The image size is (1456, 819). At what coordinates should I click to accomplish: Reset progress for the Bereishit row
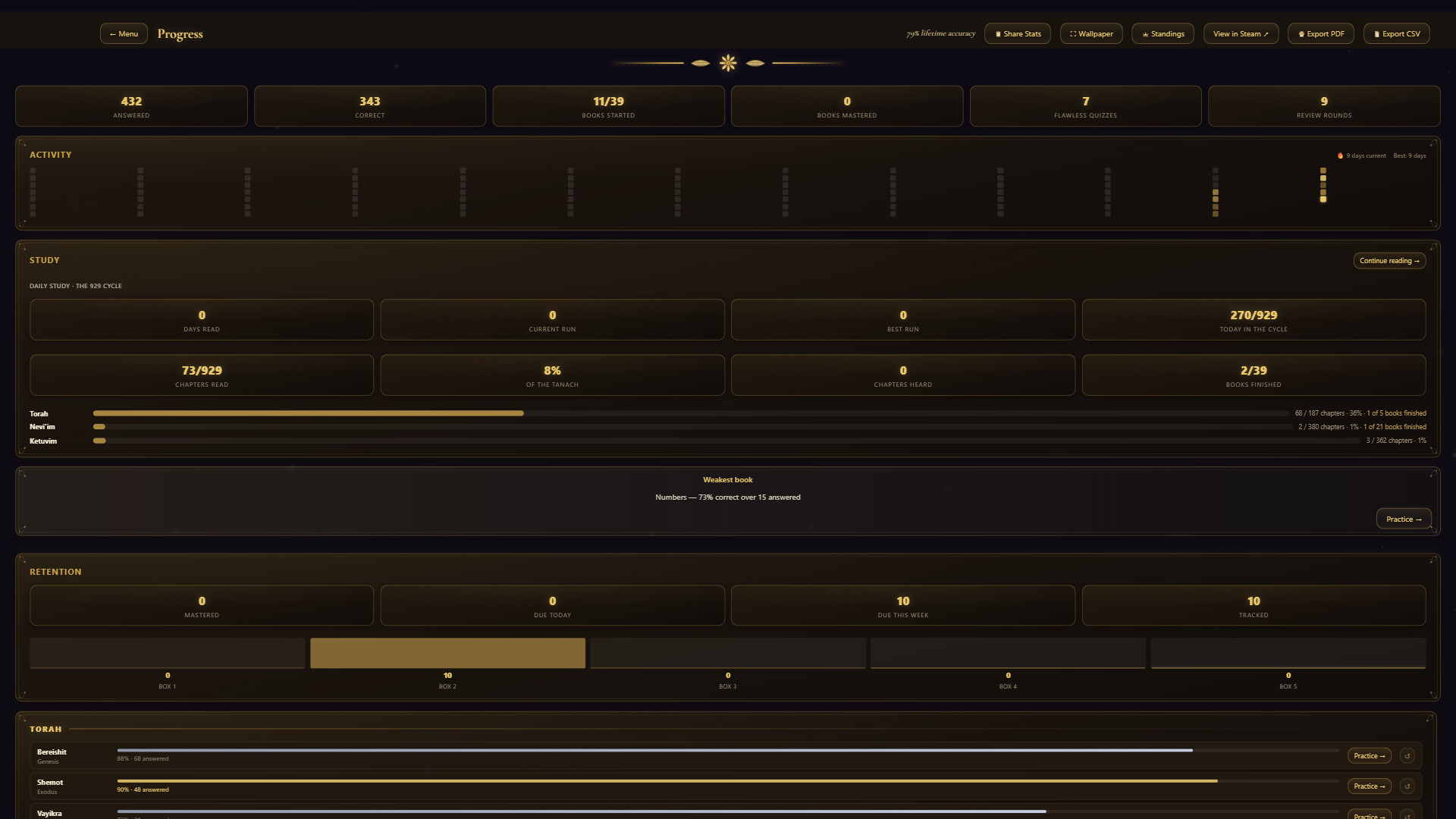(1407, 755)
